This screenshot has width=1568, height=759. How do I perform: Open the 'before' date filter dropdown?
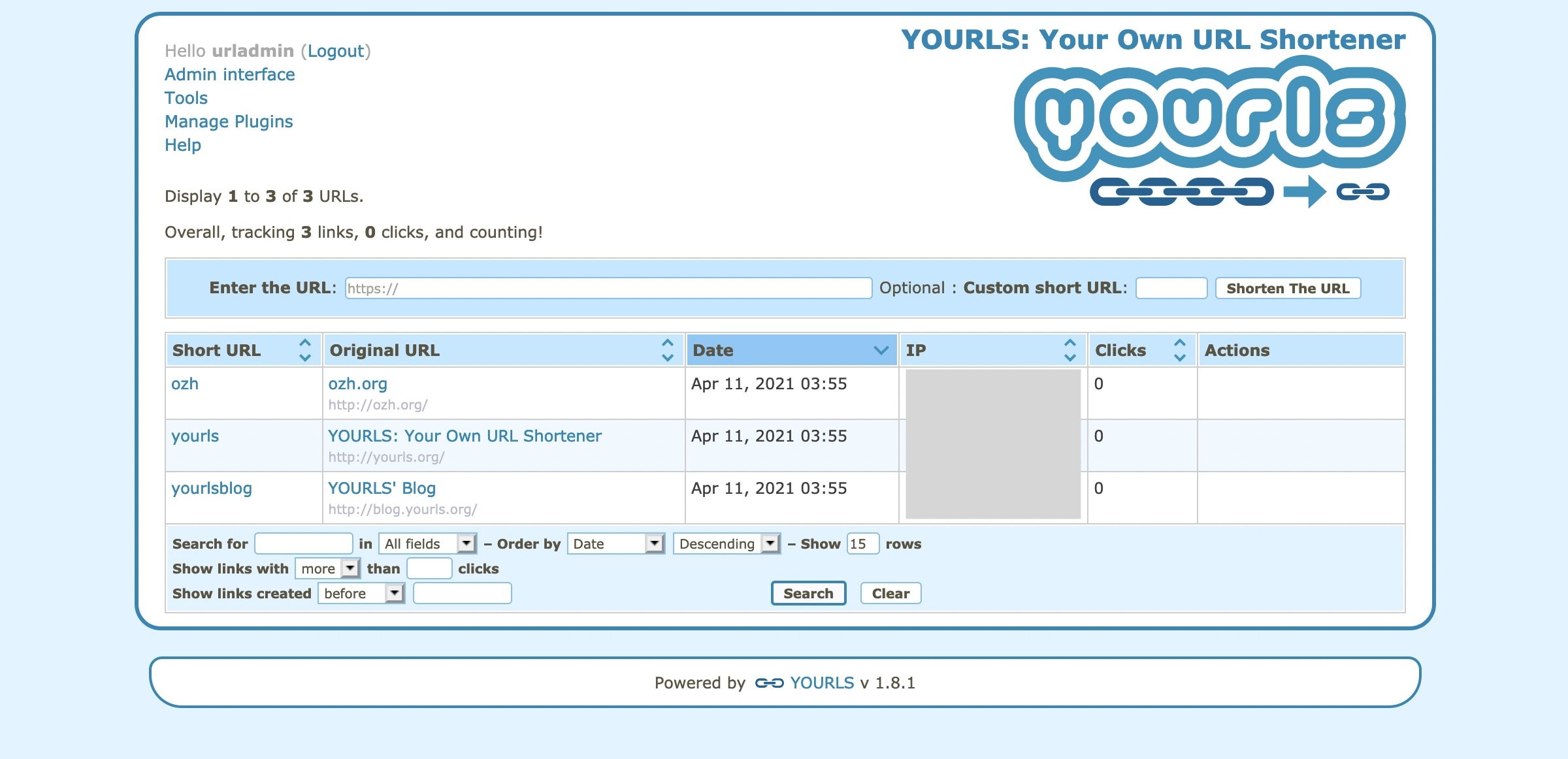click(x=361, y=593)
